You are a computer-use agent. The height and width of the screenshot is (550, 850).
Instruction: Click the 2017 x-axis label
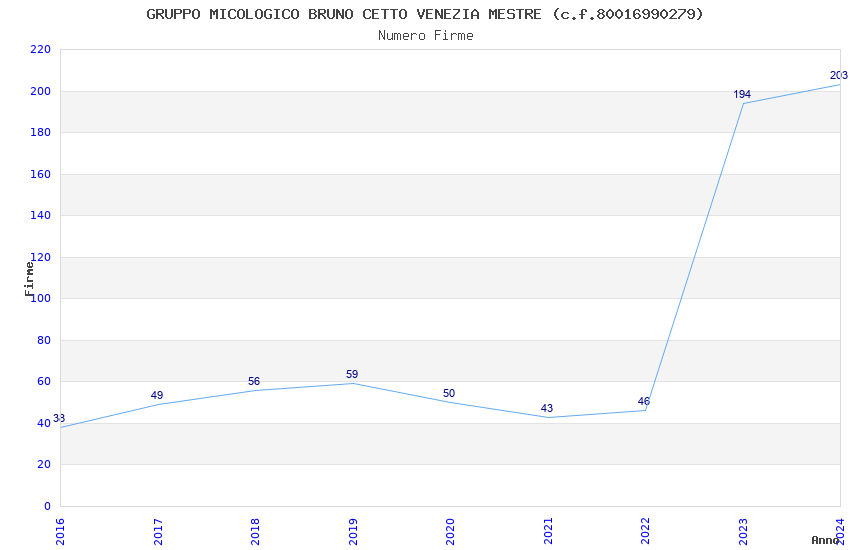click(158, 532)
